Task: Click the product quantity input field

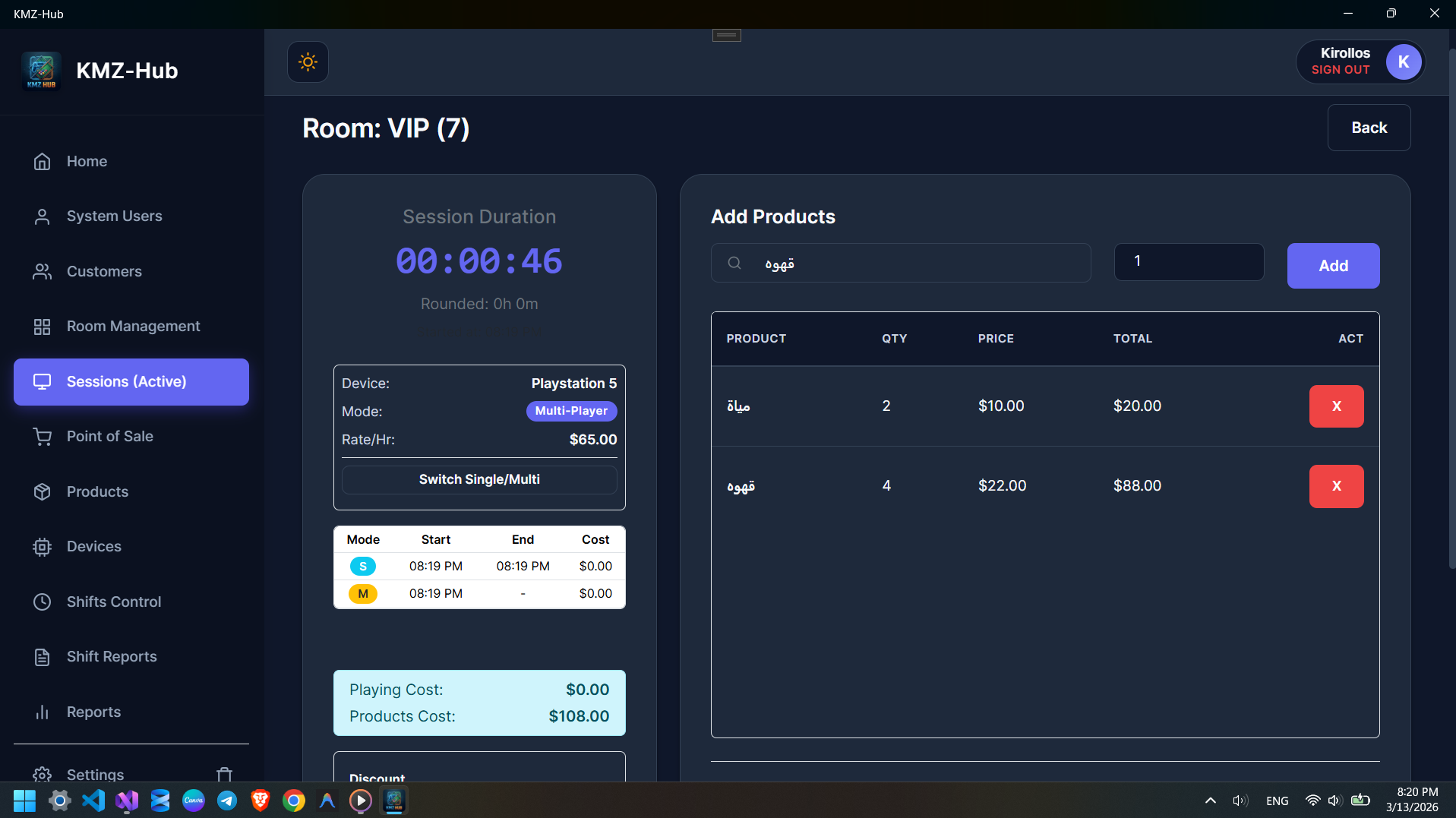Action: (1189, 262)
